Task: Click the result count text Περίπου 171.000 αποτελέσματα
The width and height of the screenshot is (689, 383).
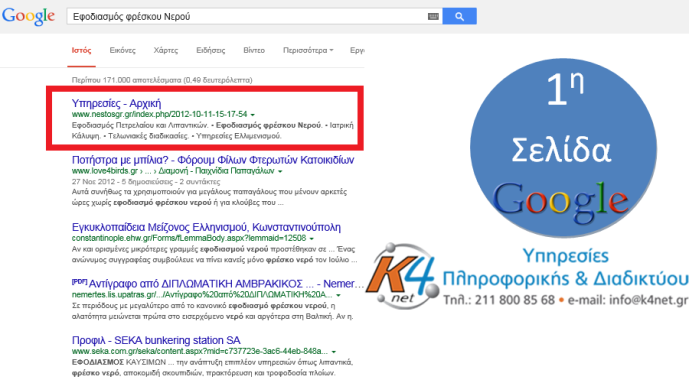Action: click(162, 80)
